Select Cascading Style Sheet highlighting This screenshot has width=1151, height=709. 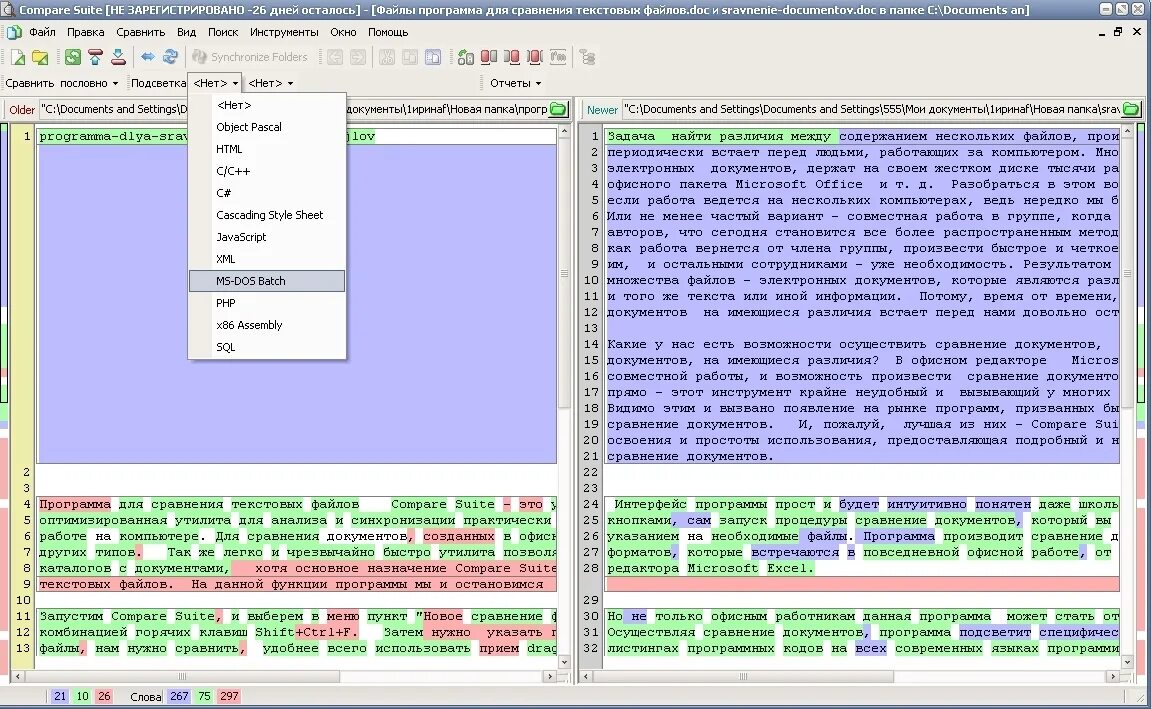click(266, 215)
